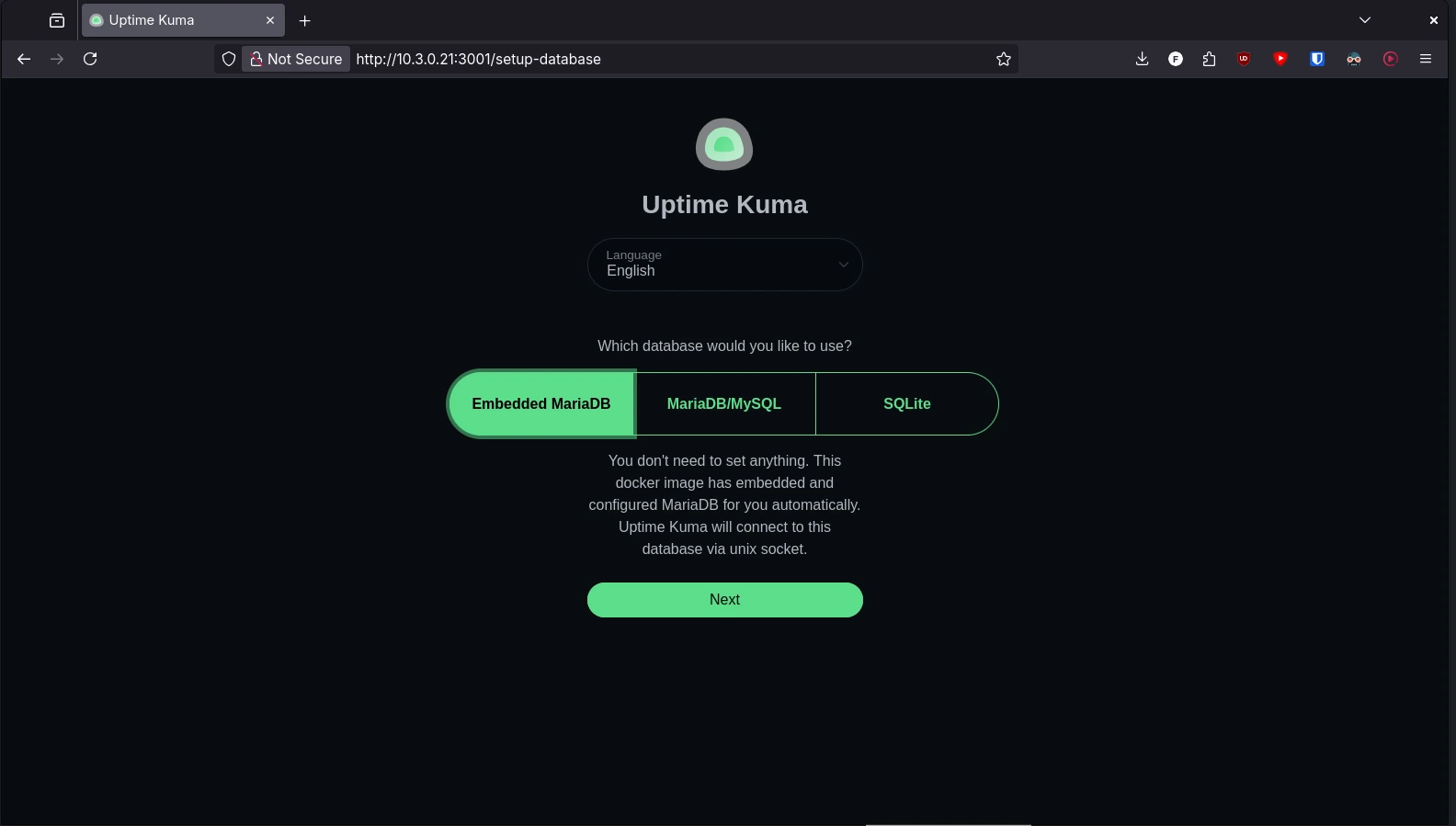Open the Extensions puzzle-piece menu

(x=1209, y=59)
